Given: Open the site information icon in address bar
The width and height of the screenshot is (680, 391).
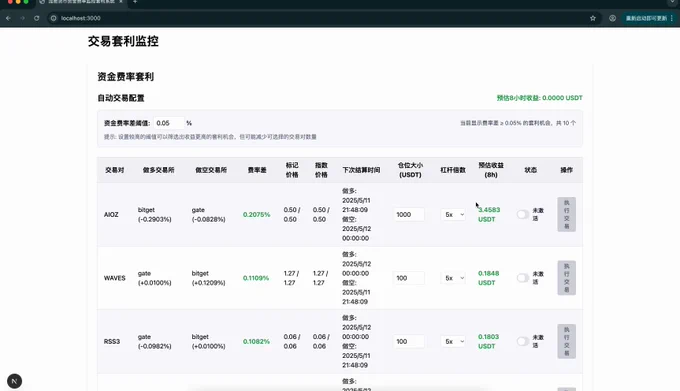Looking at the screenshot, I should 54,18.
